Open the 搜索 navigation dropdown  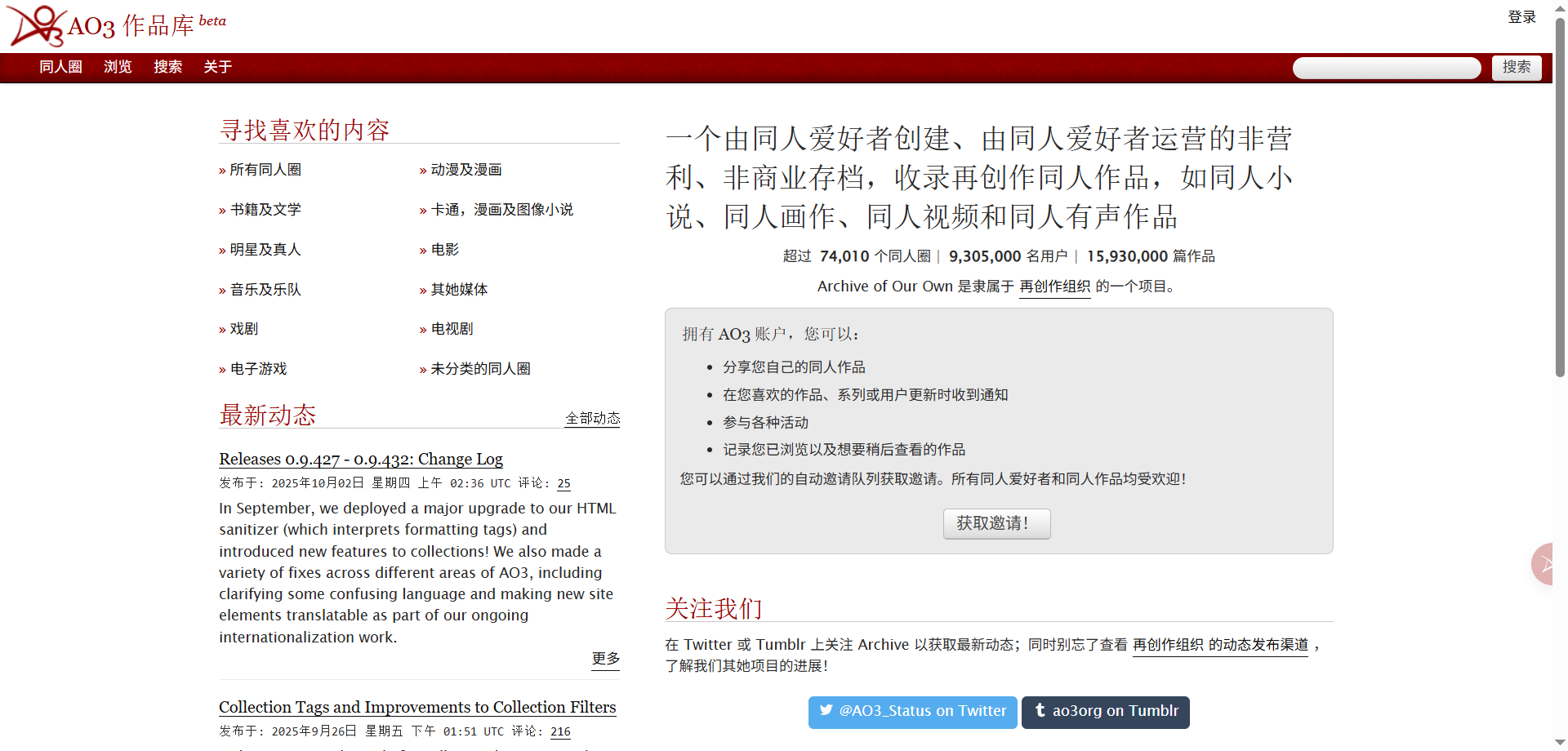(x=167, y=67)
